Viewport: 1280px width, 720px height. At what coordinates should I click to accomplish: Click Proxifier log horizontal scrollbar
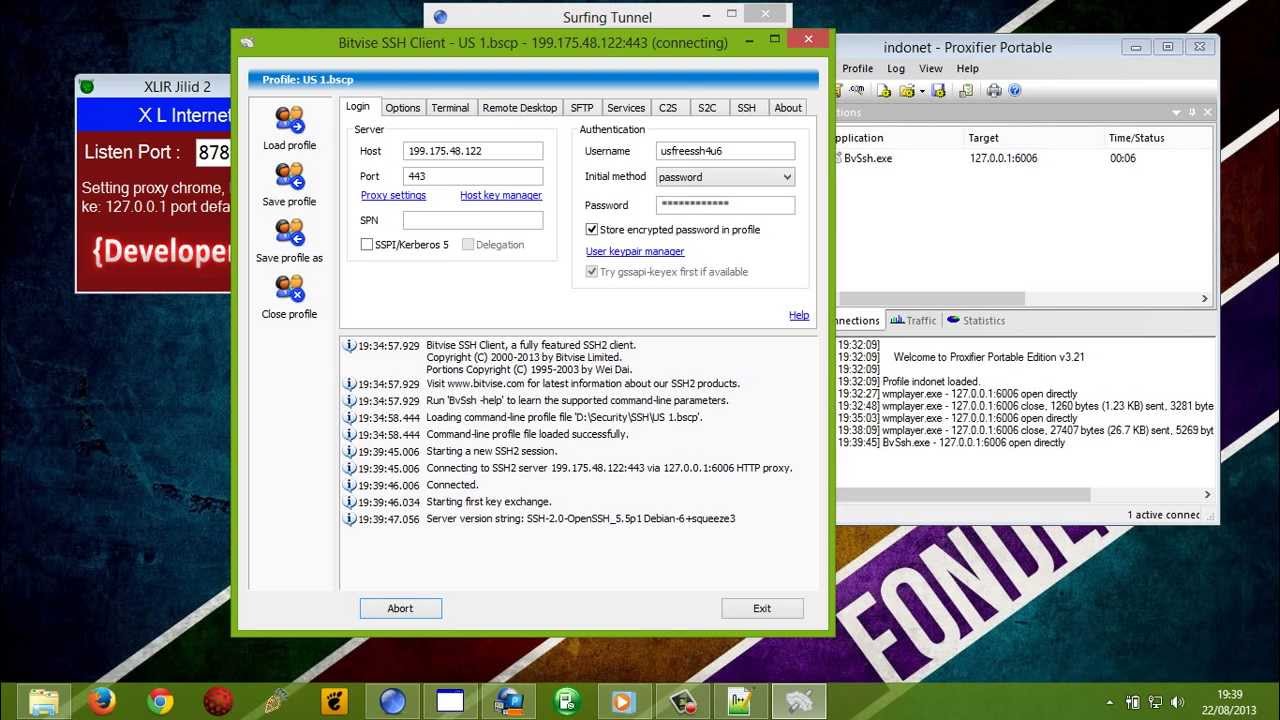(963, 494)
